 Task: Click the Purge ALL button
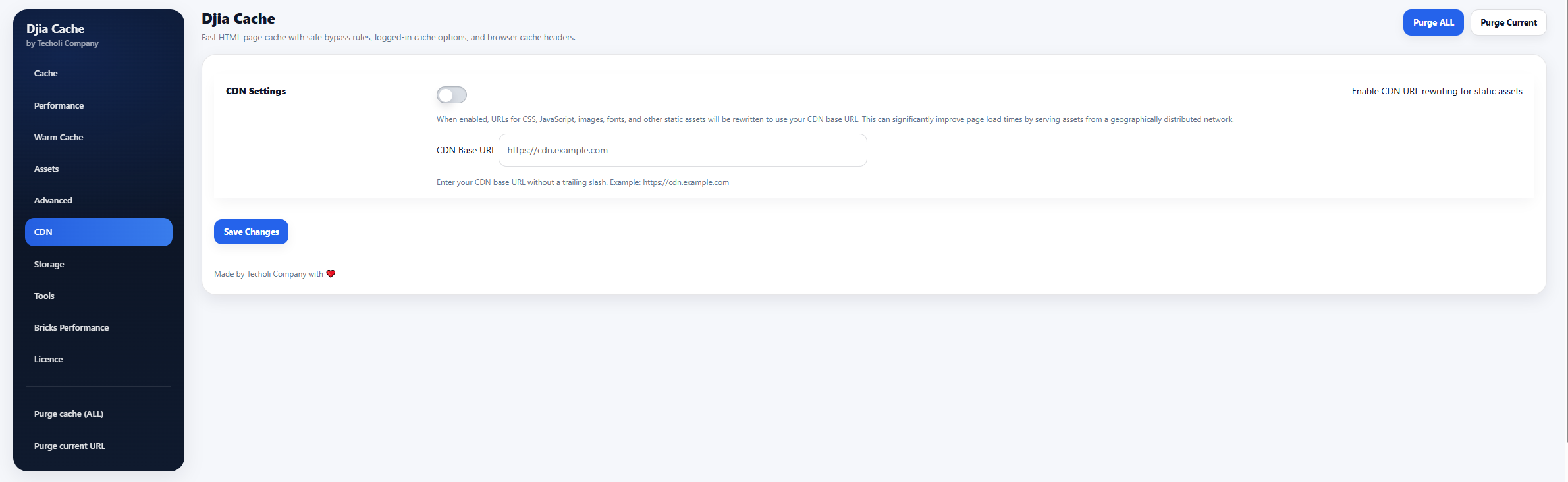pyautogui.click(x=1433, y=22)
